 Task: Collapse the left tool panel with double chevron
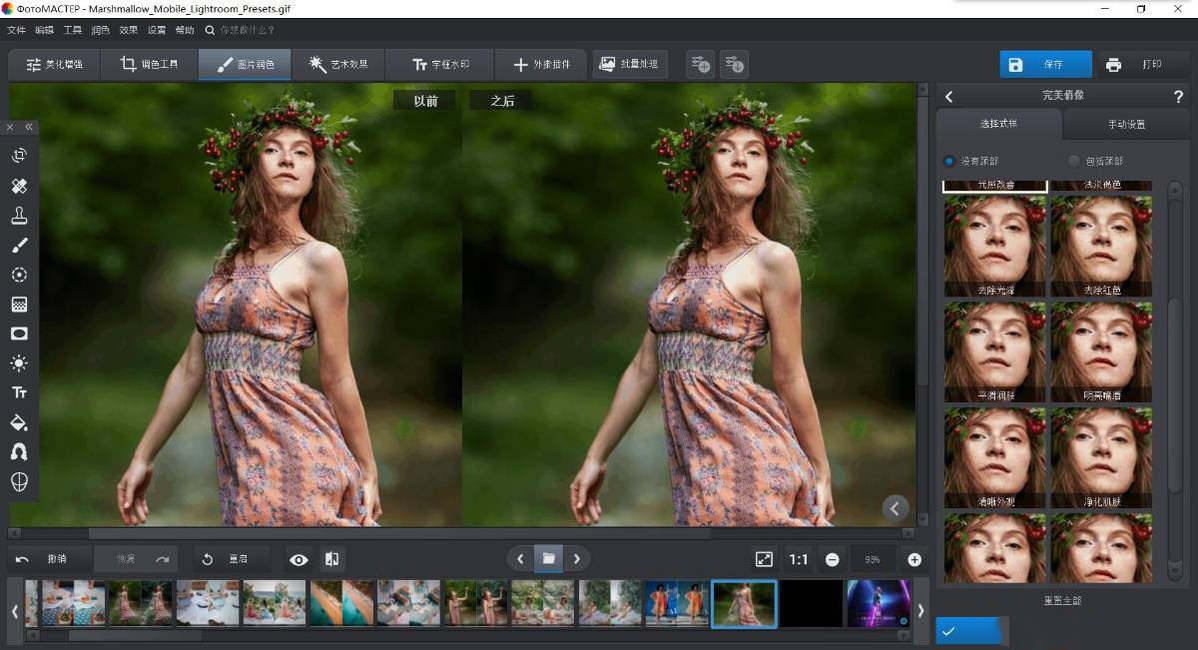(x=29, y=127)
